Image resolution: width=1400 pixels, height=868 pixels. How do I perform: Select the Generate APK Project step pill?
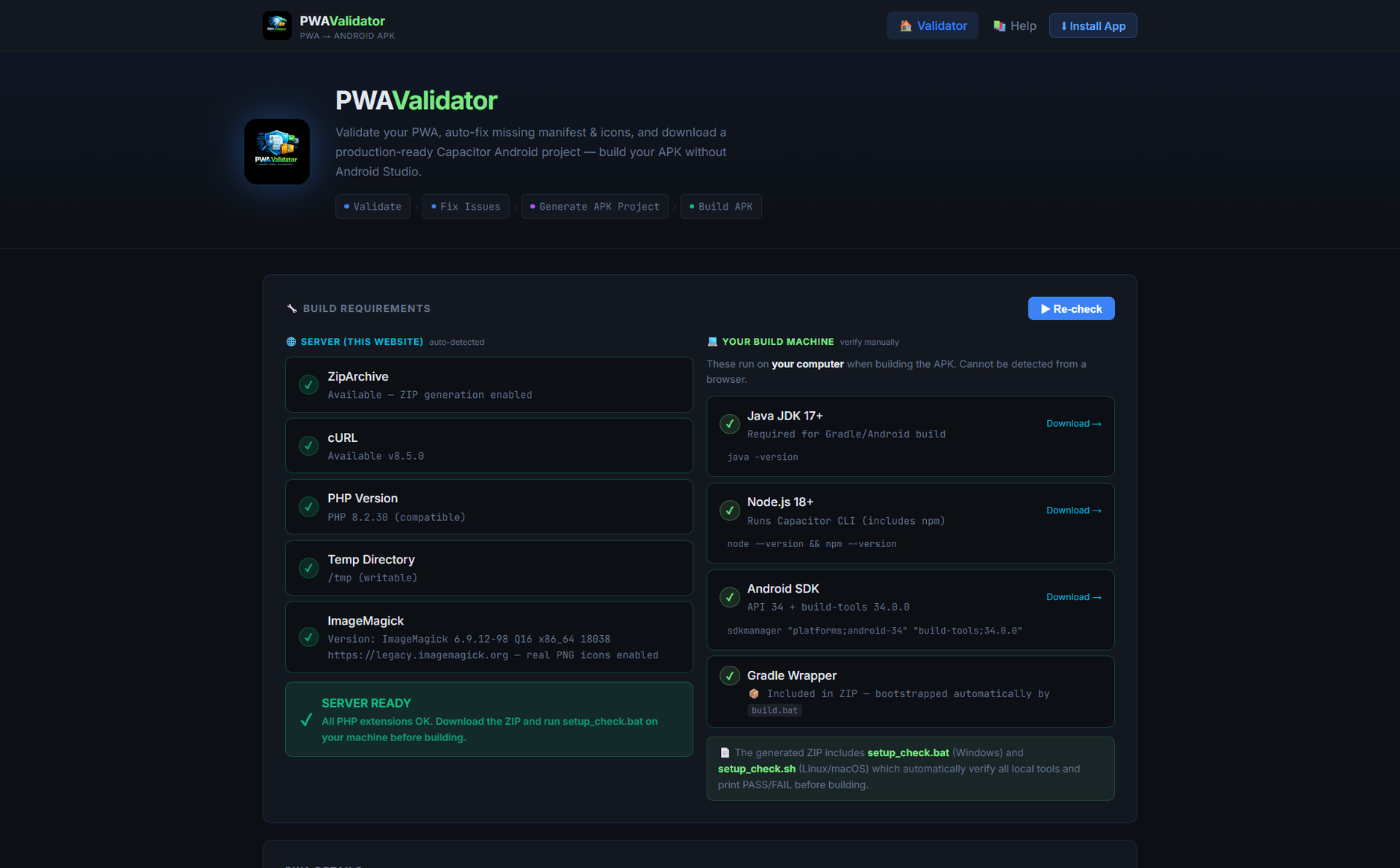(595, 207)
